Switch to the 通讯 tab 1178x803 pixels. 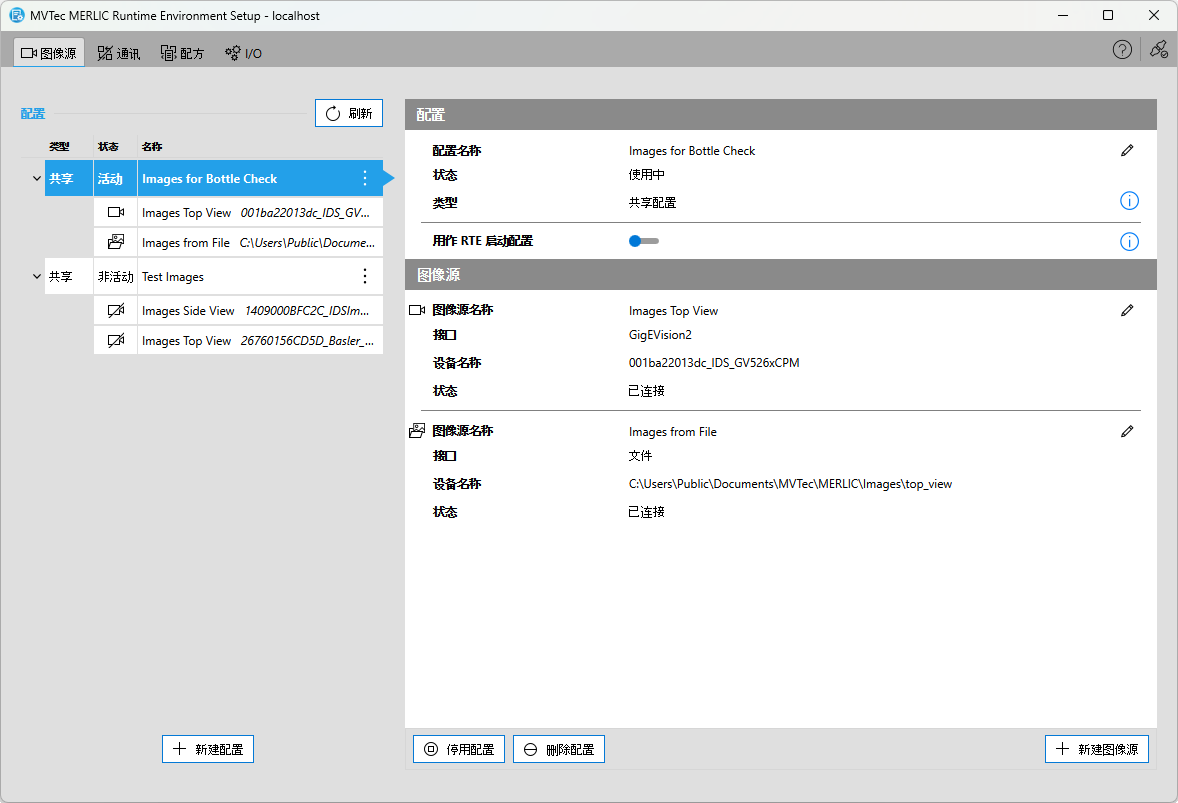pyautogui.click(x=119, y=53)
